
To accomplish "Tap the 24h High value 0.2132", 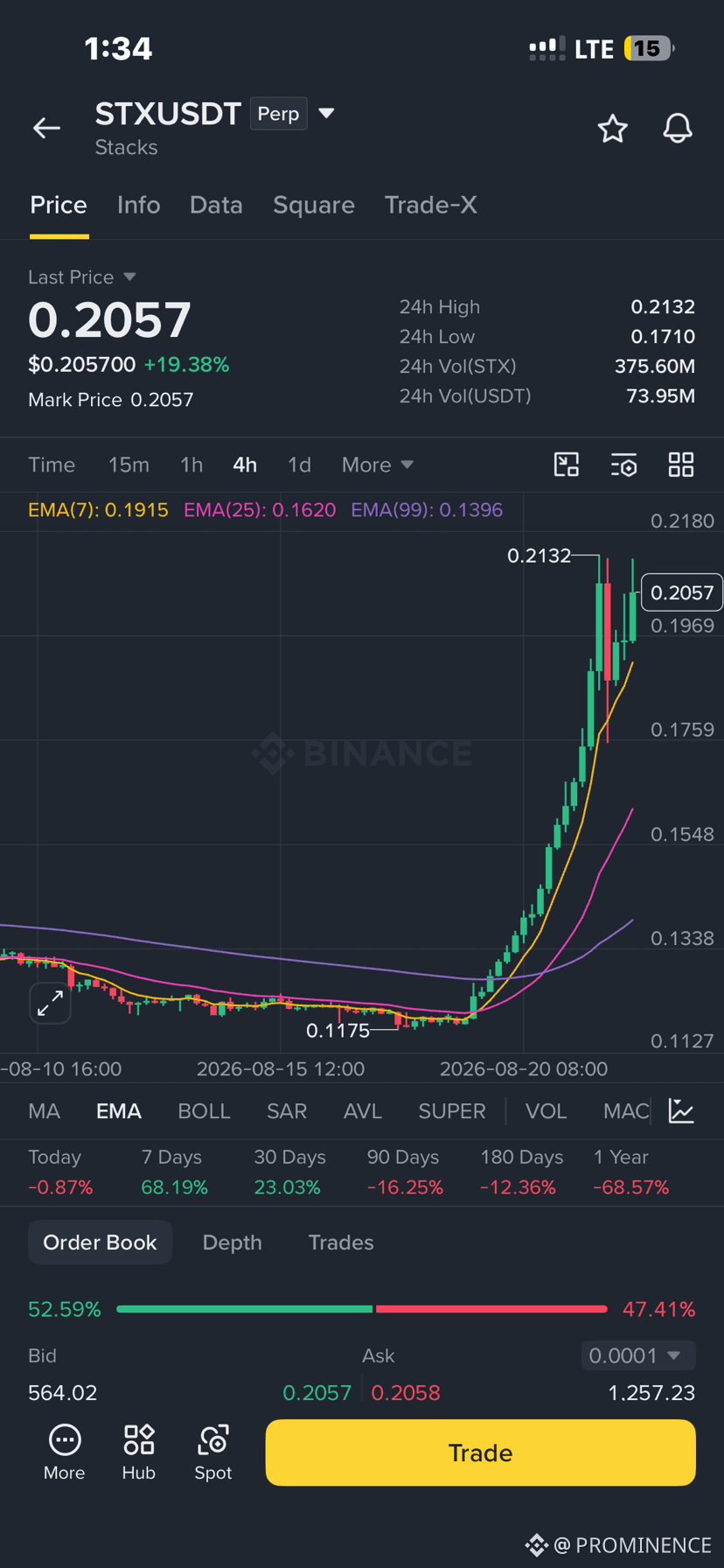I will (663, 307).
